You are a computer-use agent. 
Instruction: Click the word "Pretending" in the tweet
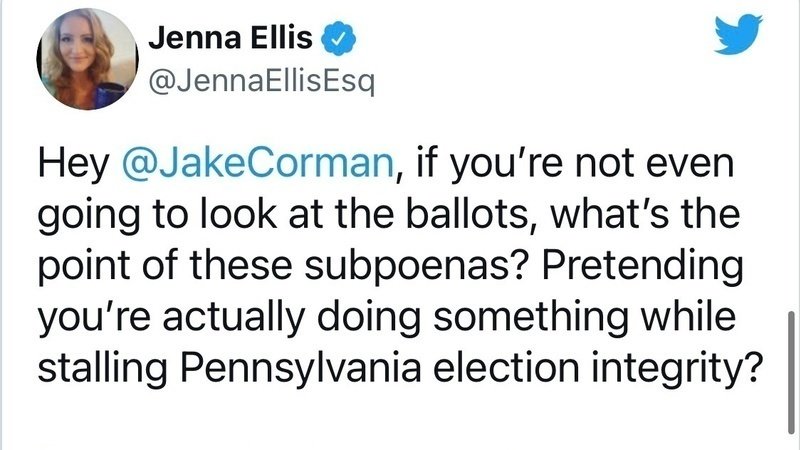tap(642, 267)
